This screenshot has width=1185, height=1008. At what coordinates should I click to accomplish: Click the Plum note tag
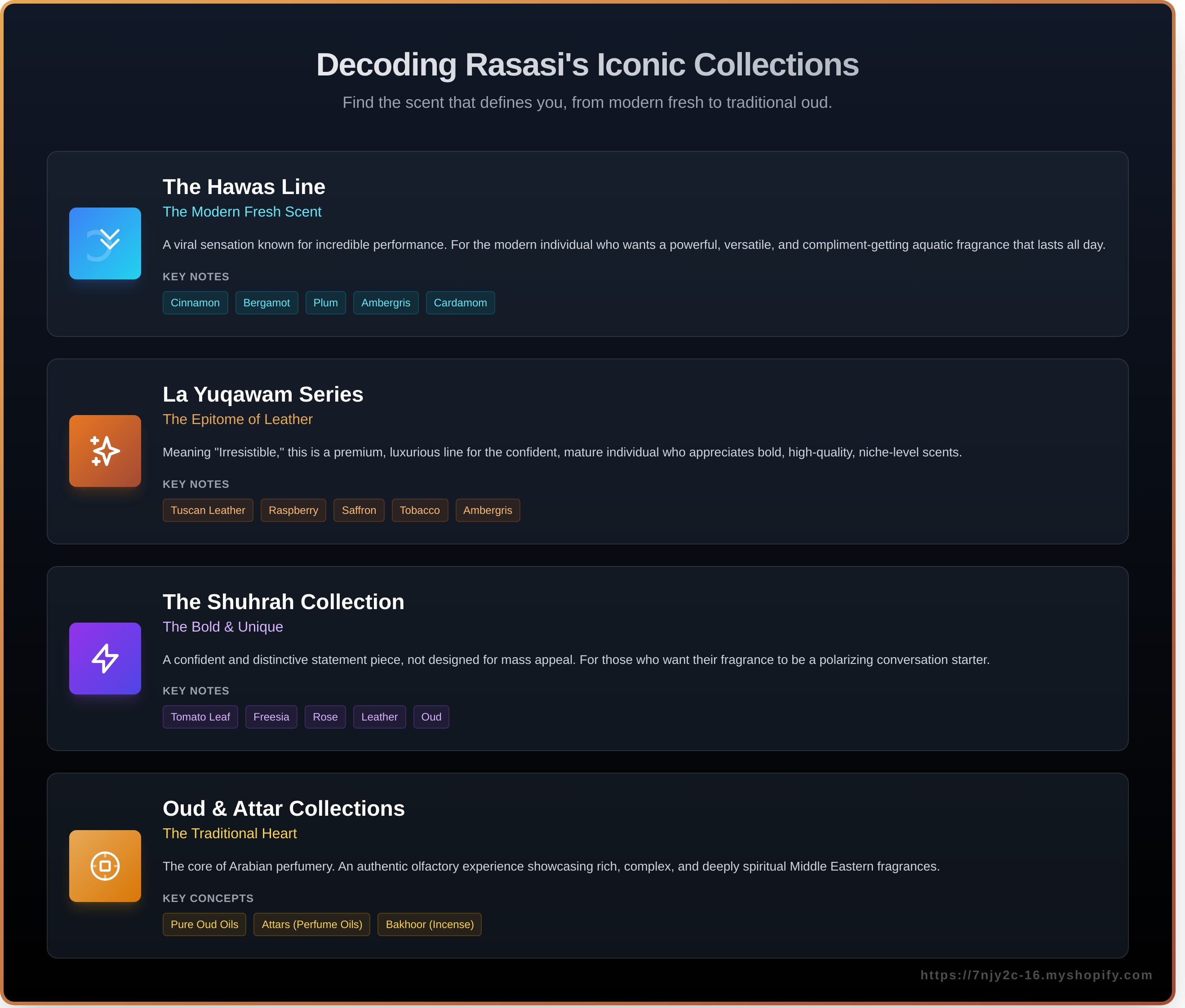click(325, 303)
